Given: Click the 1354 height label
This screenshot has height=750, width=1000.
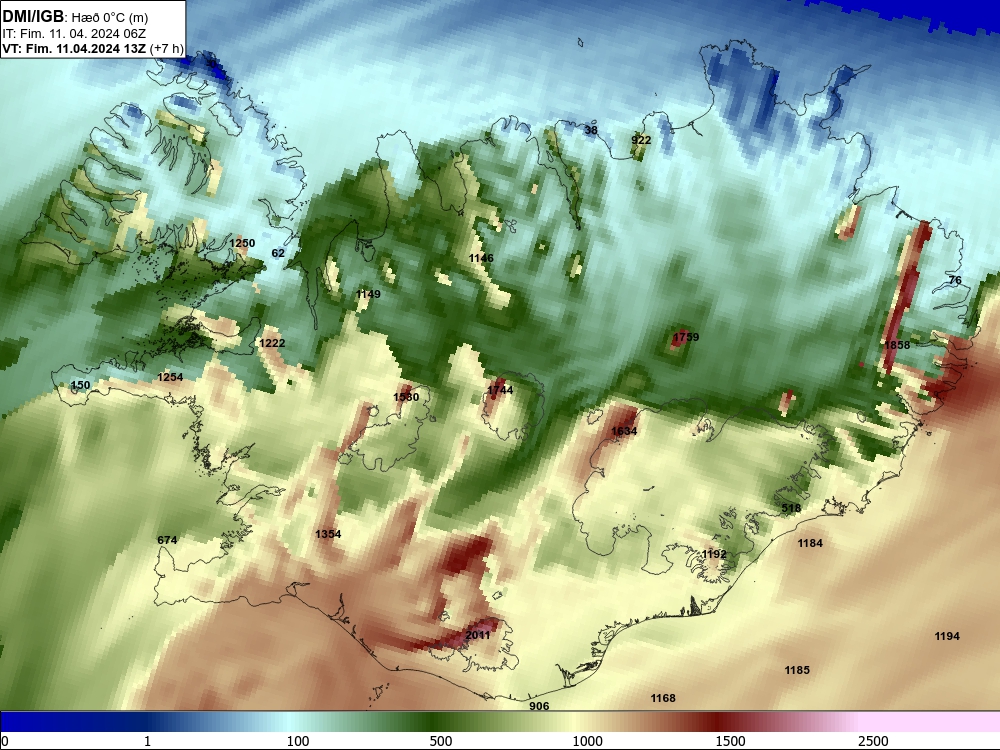Looking at the screenshot, I should coord(328,534).
